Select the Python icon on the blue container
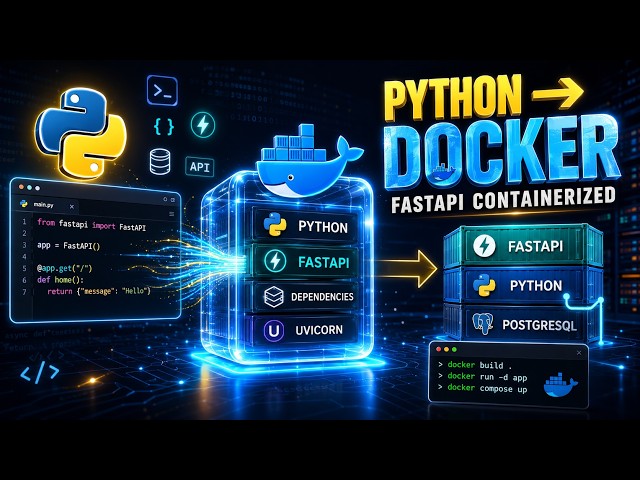Viewport: 640px width, 480px height. coord(484,285)
